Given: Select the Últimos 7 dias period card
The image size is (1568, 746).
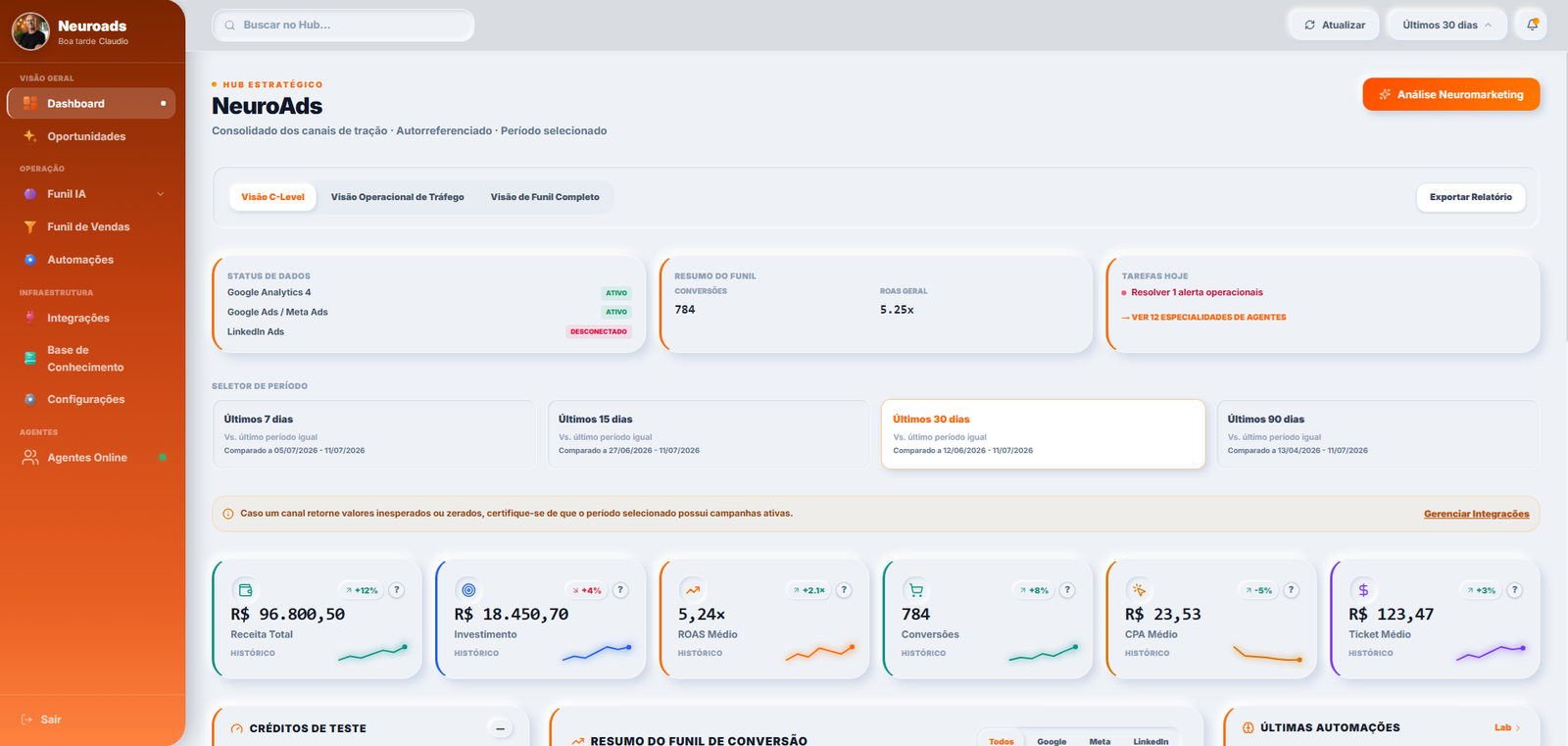Looking at the screenshot, I should click(x=374, y=434).
